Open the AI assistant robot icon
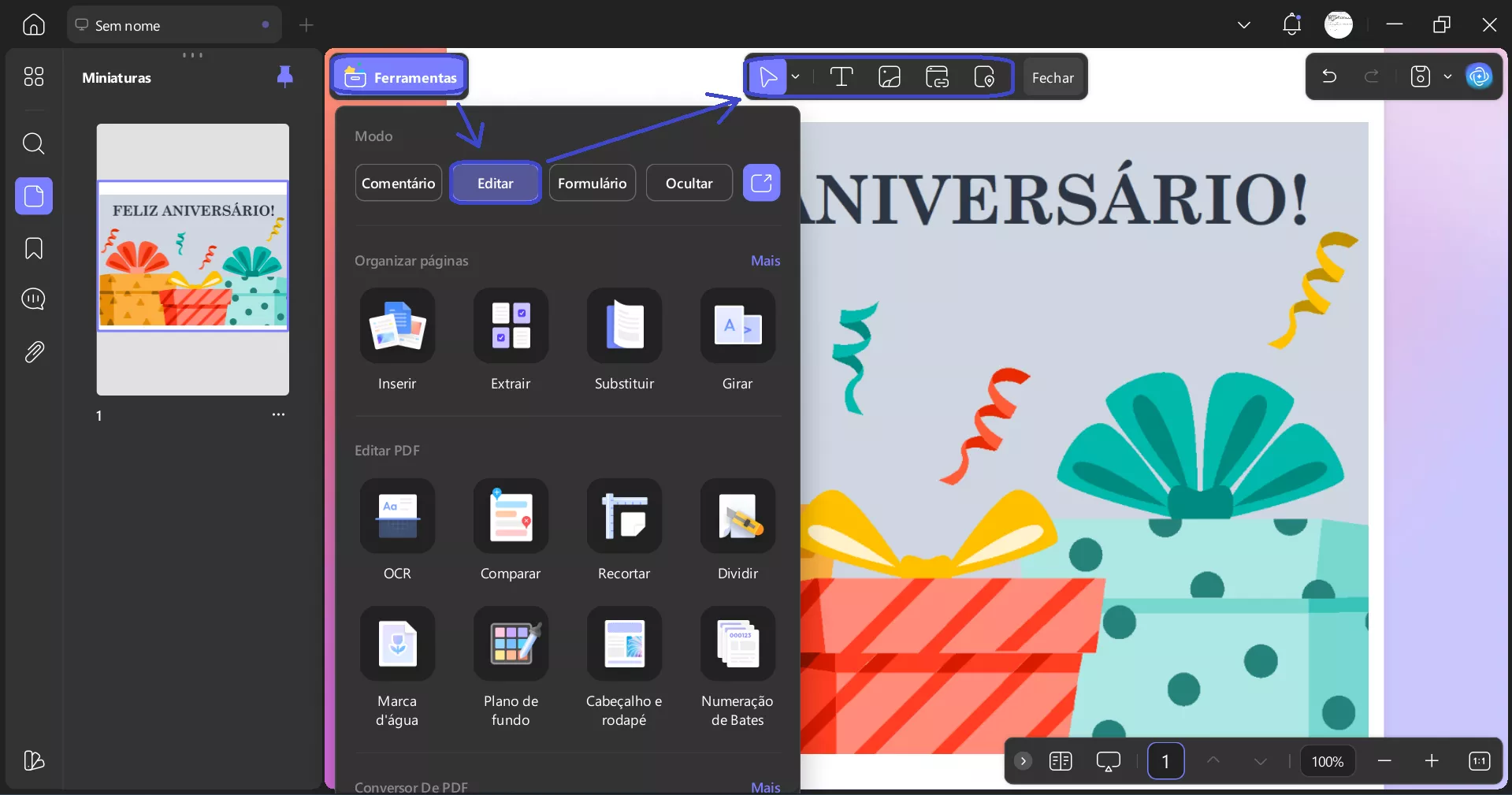The image size is (1512, 795). pyautogui.click(x=1480, y=76)
